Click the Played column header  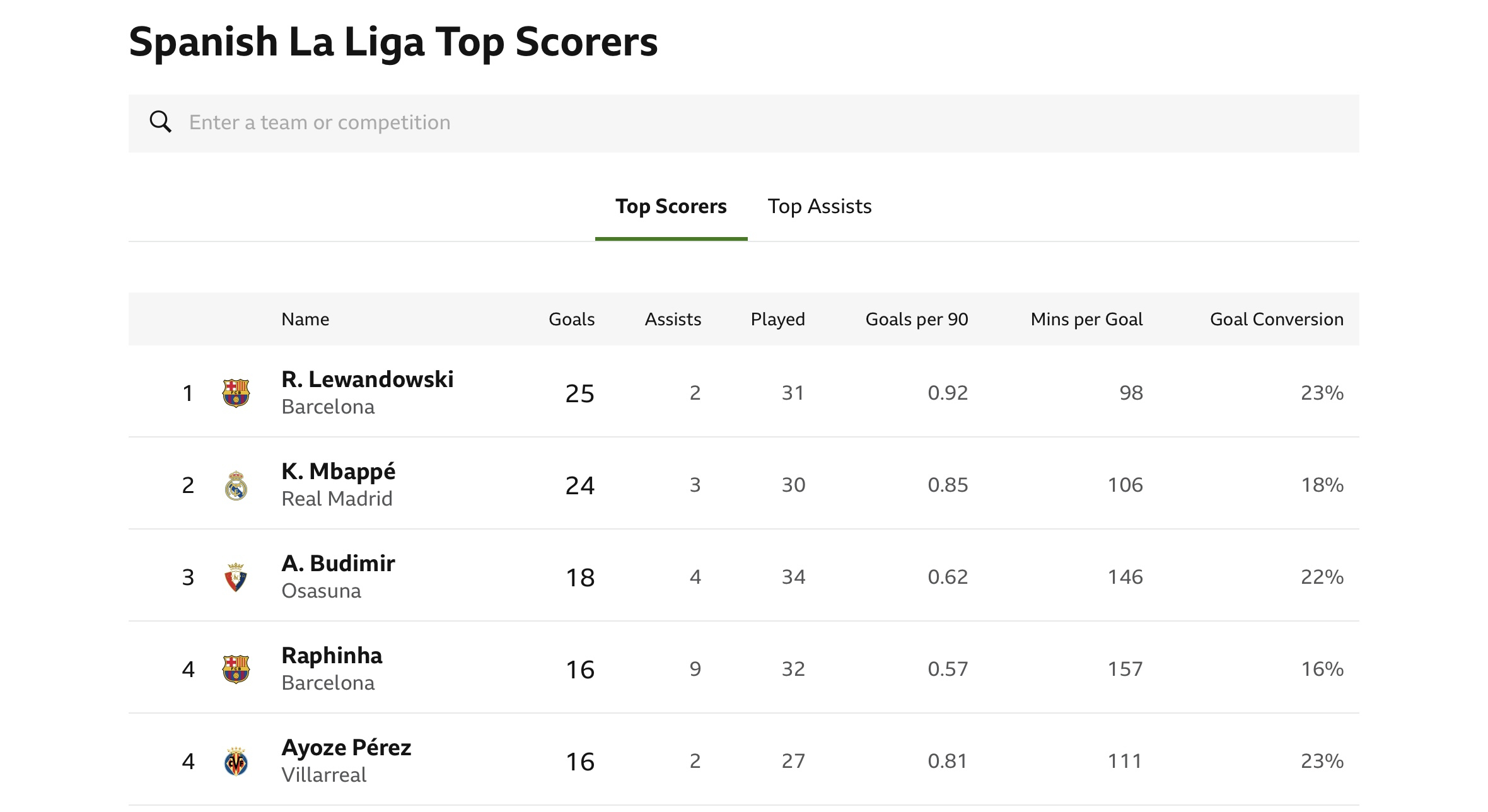[777, 319]
